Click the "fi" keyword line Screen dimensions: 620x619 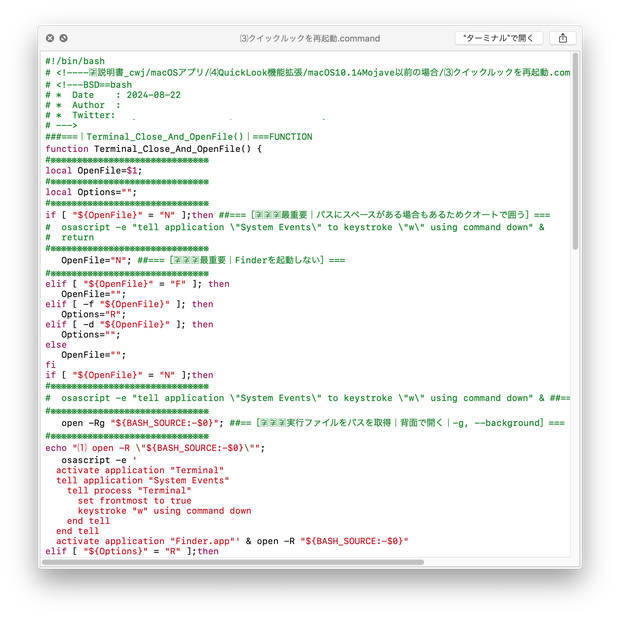(x=51, y=365)
